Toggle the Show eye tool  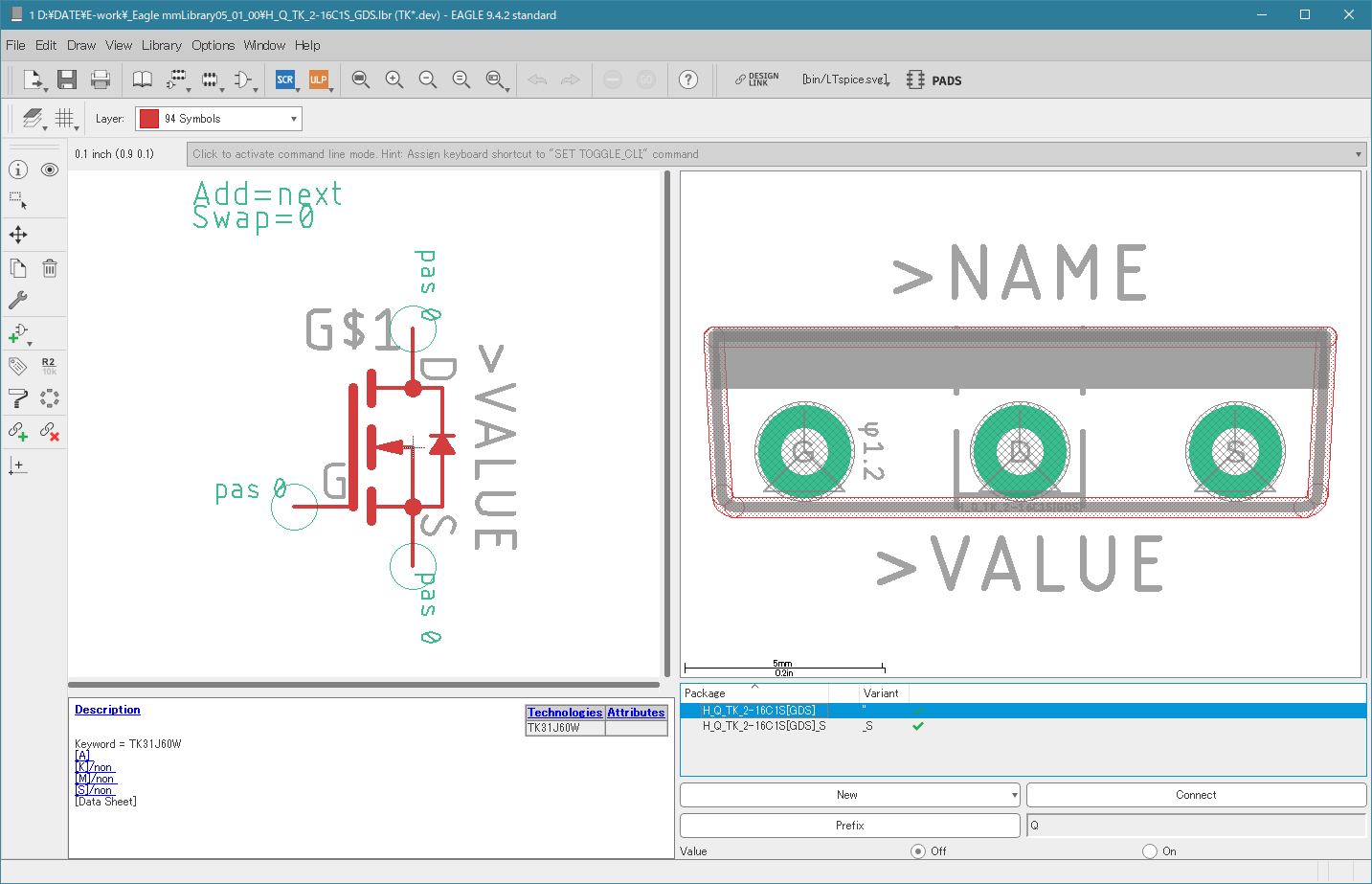point(50,170)
